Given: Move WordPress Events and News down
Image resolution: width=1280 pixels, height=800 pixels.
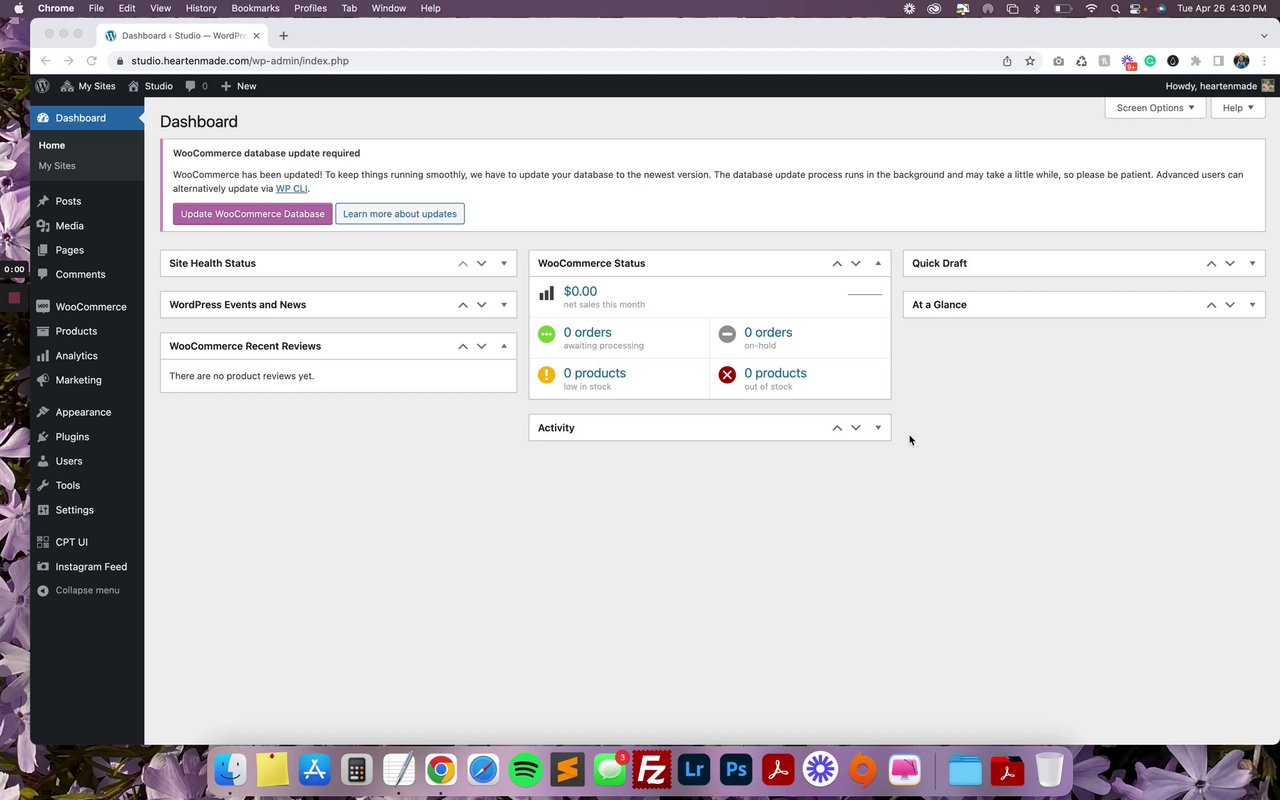Looking at the screenshot, I should [481, 305].
